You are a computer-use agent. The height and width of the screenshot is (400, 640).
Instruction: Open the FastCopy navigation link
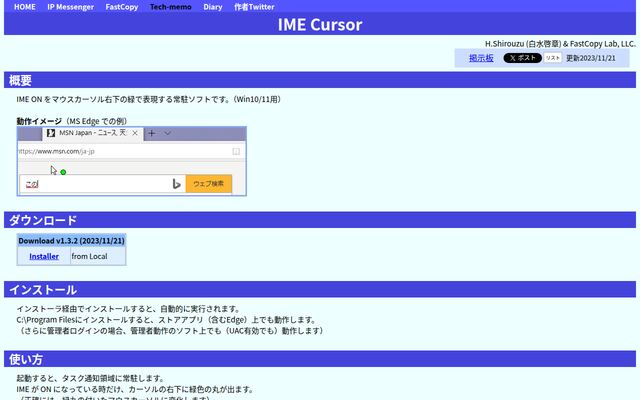[x=122, y=7]
